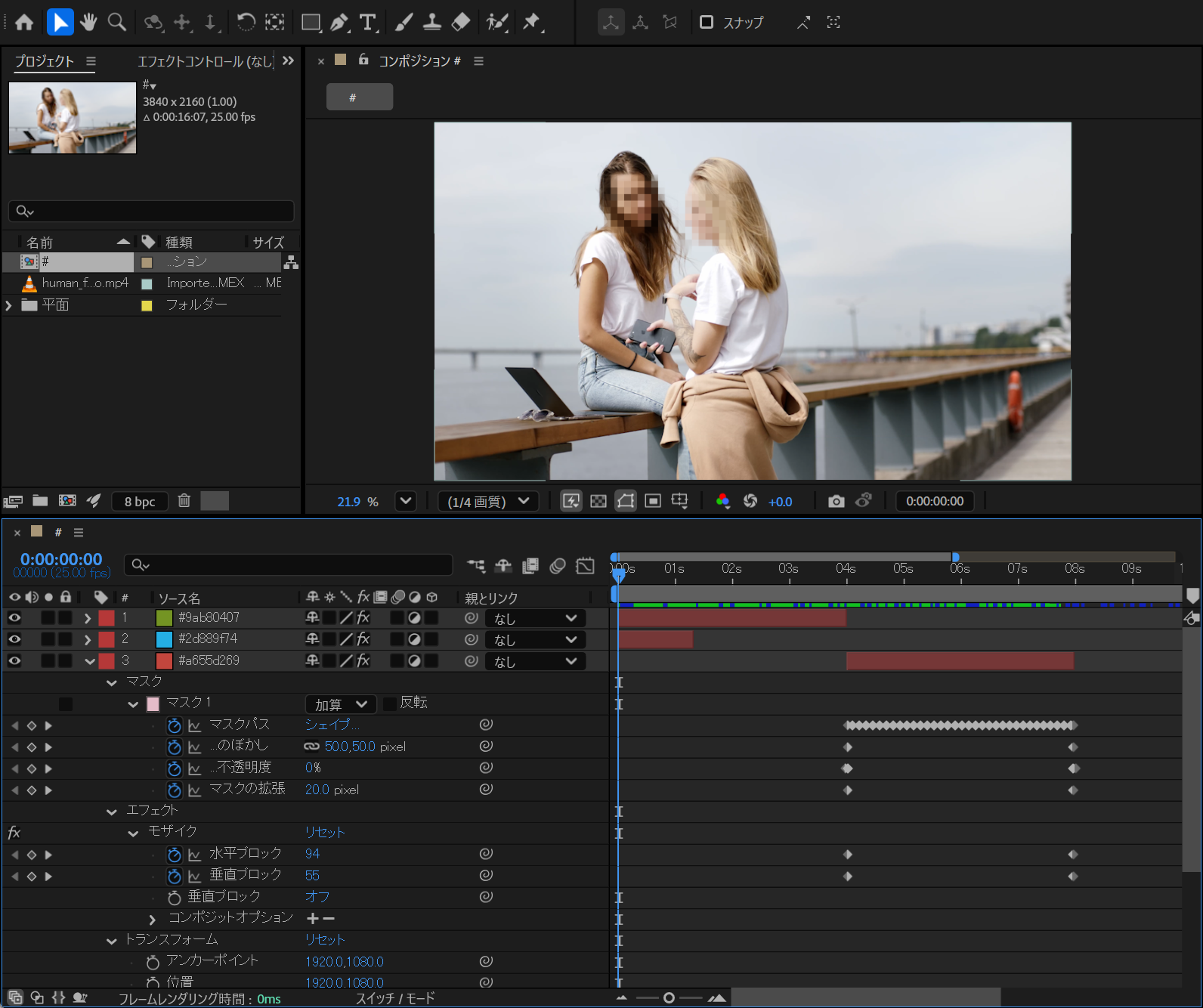Screen dimensions: 1203x1008
Task: Take a snapshot with the camera icon
Action: (836, 502)
